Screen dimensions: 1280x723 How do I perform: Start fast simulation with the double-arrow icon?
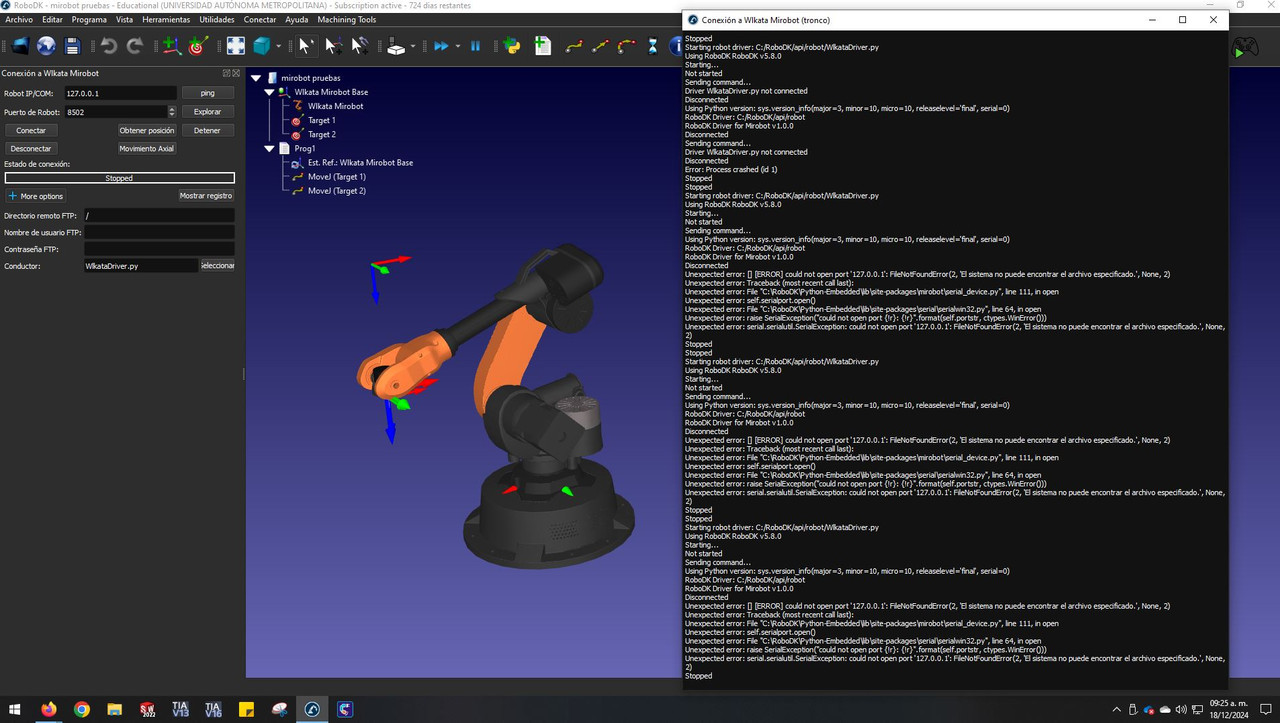(441, 45)
